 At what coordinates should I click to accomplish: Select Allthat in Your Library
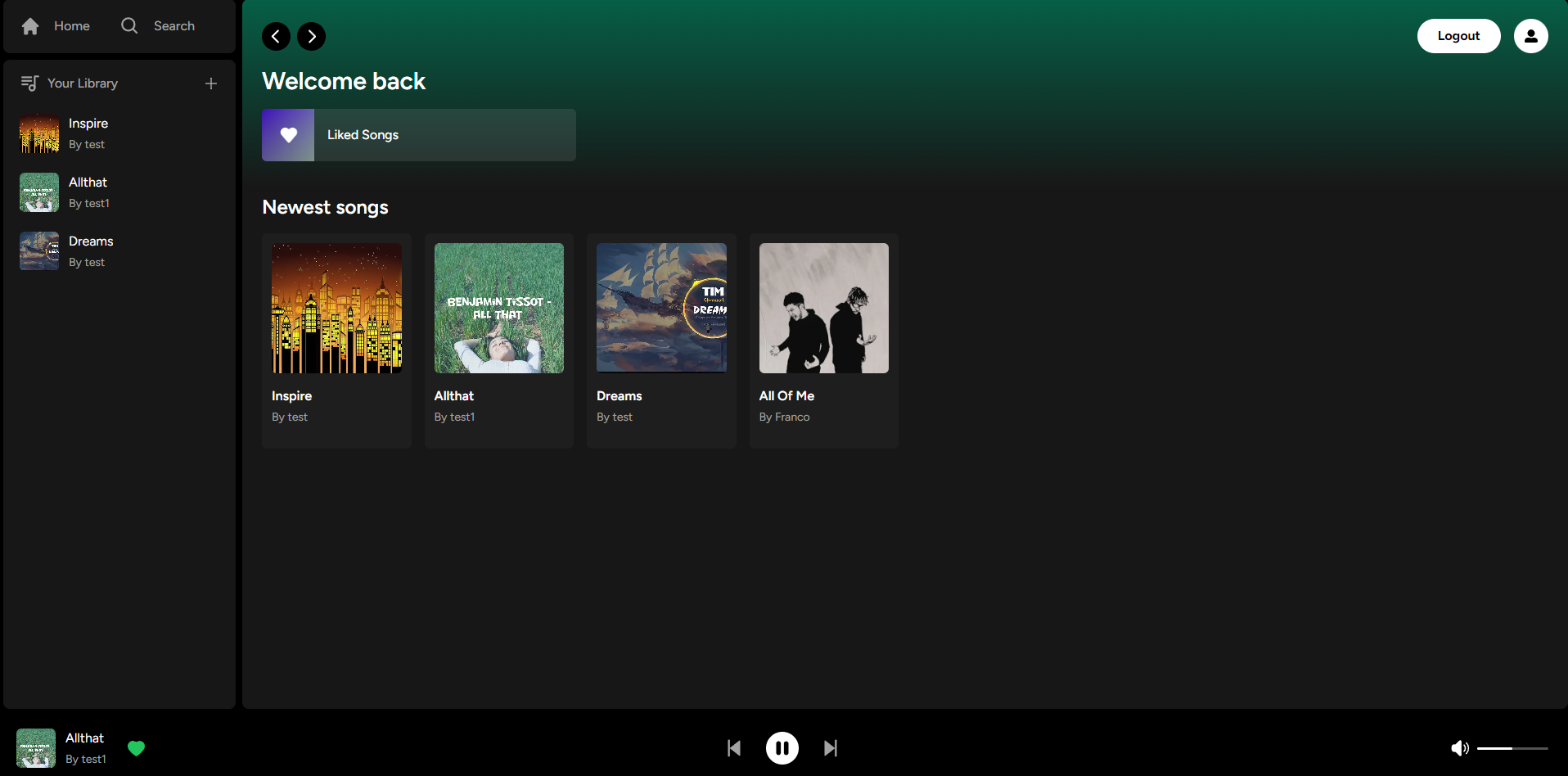coord(119,192)
